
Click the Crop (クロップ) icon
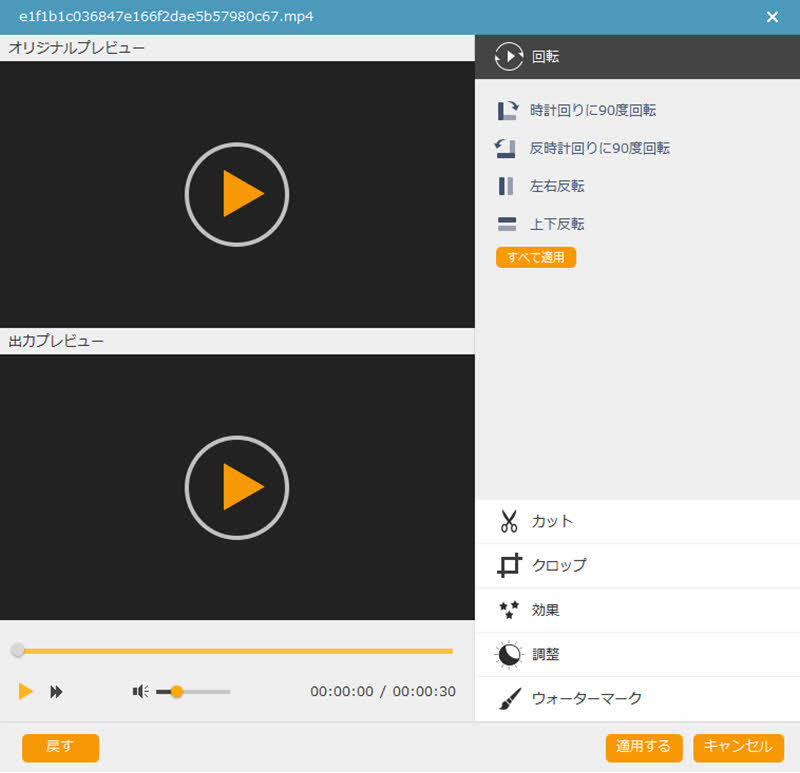click(509, 566)
